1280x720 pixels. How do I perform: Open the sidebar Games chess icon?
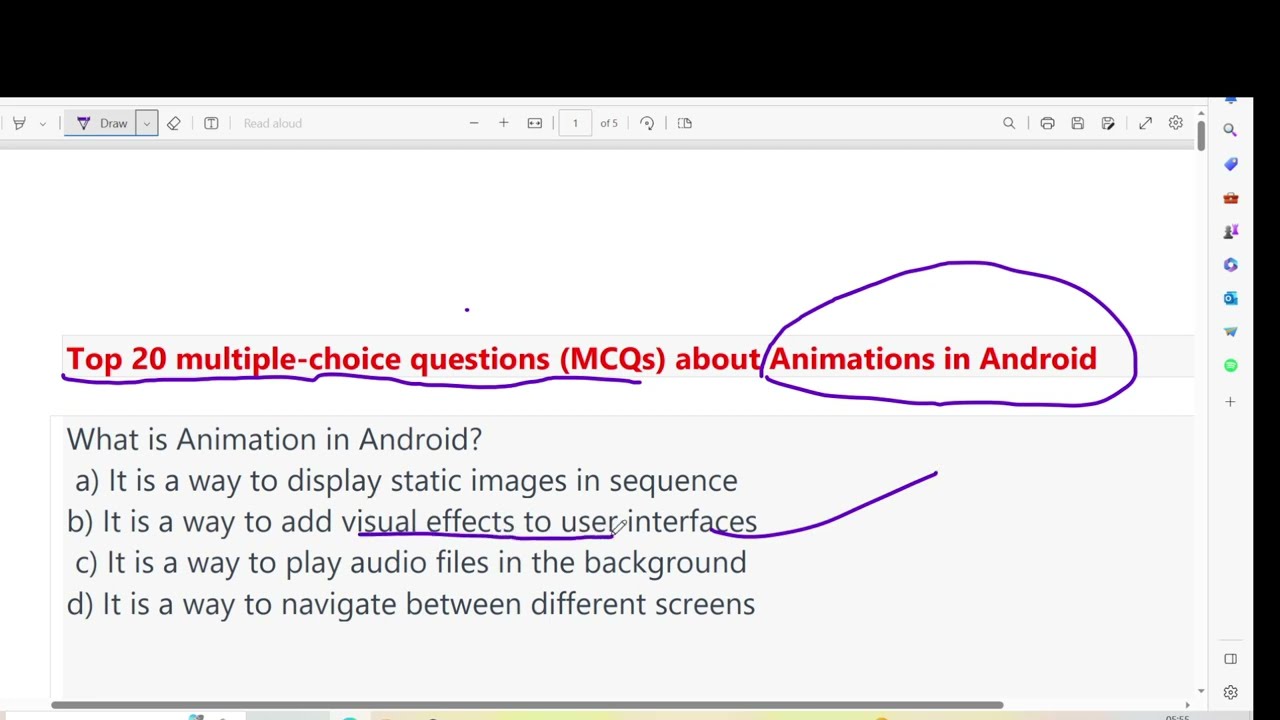(1231, 231)
